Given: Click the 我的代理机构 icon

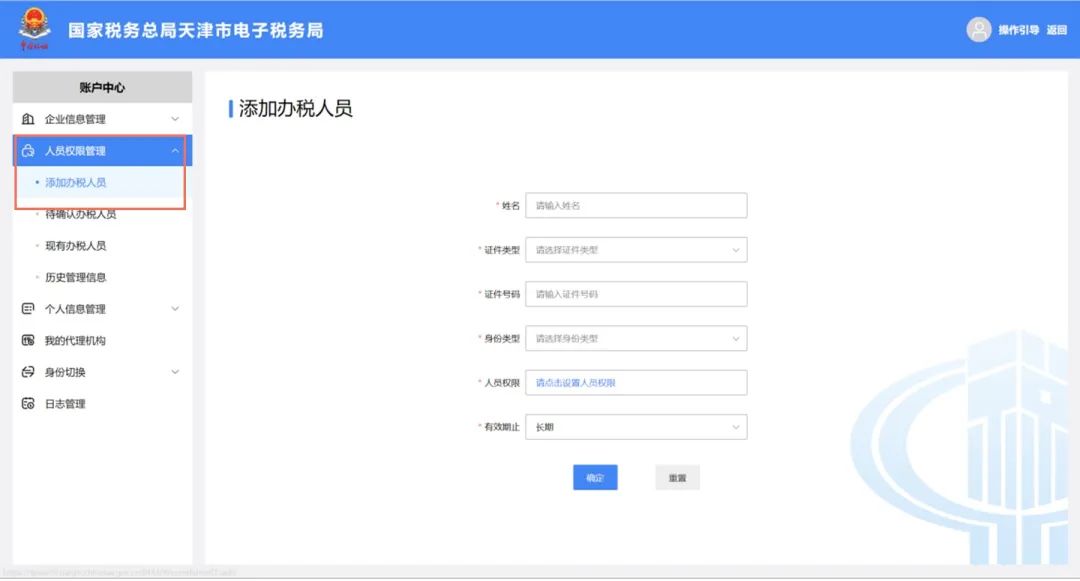Looking at the screenshot, I should (28, 341).
